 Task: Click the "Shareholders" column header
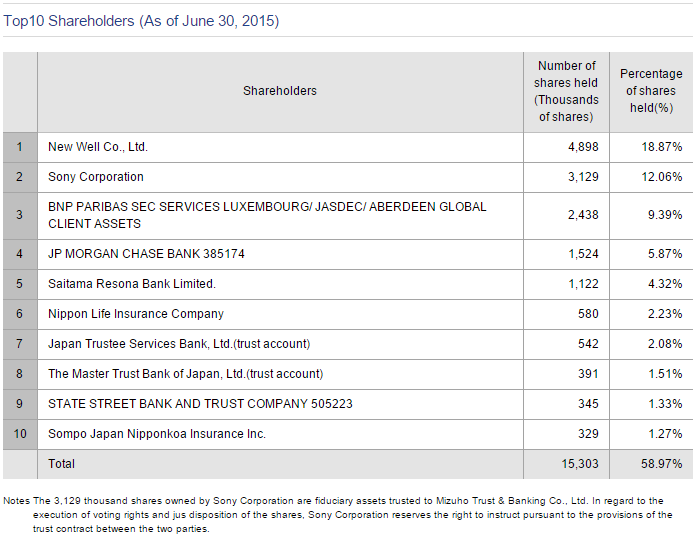pyautogui.click(x=280, y=91)
